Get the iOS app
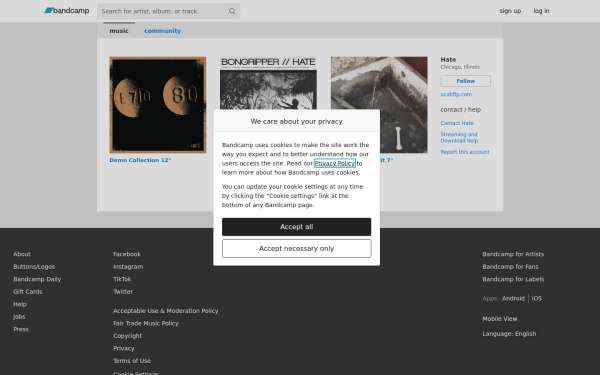This screenshot has width=600, height=375. click(x=536, y=298)
